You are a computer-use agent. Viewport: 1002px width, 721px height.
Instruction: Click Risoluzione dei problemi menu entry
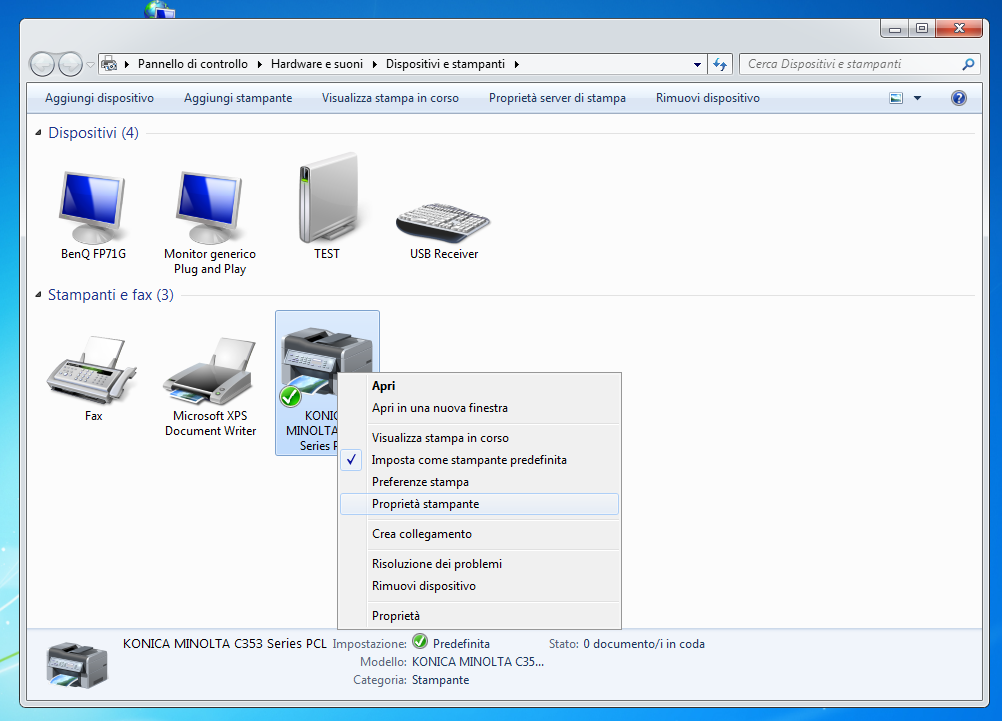click(x=437, y=564)
